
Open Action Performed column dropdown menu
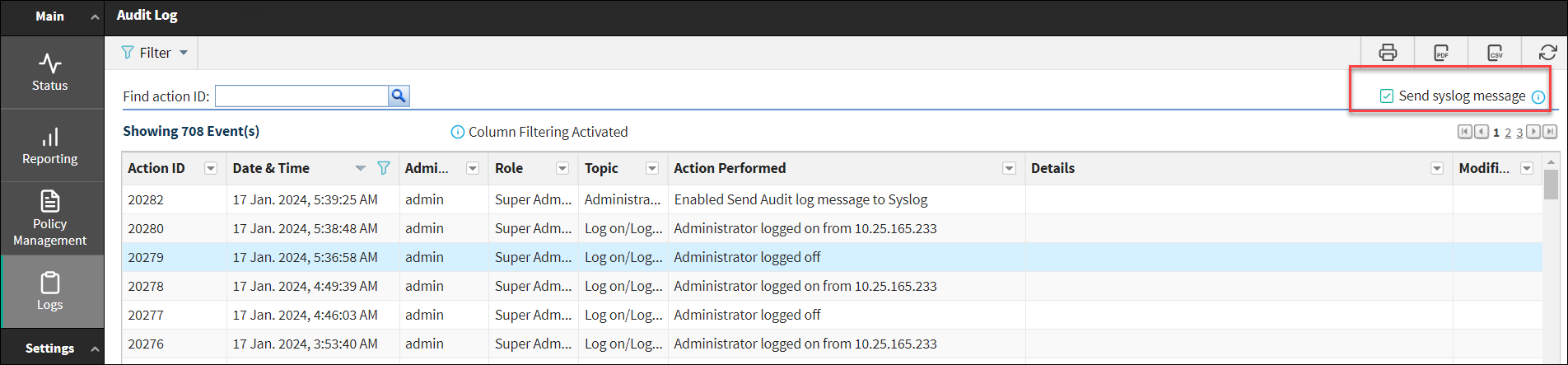[1009, 168]
